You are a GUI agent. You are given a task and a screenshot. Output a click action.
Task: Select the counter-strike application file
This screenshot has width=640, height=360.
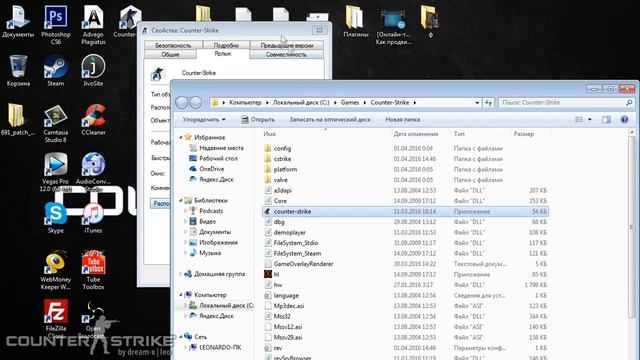coord(405,211)
